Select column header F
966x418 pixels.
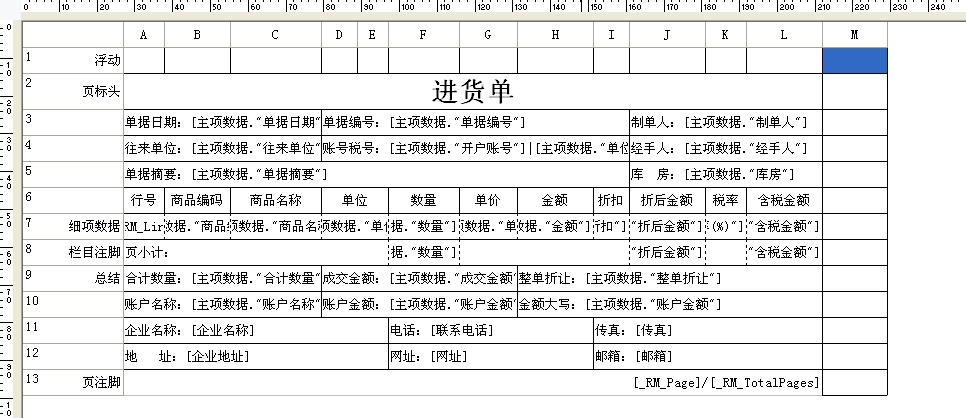tap(424, 35)
